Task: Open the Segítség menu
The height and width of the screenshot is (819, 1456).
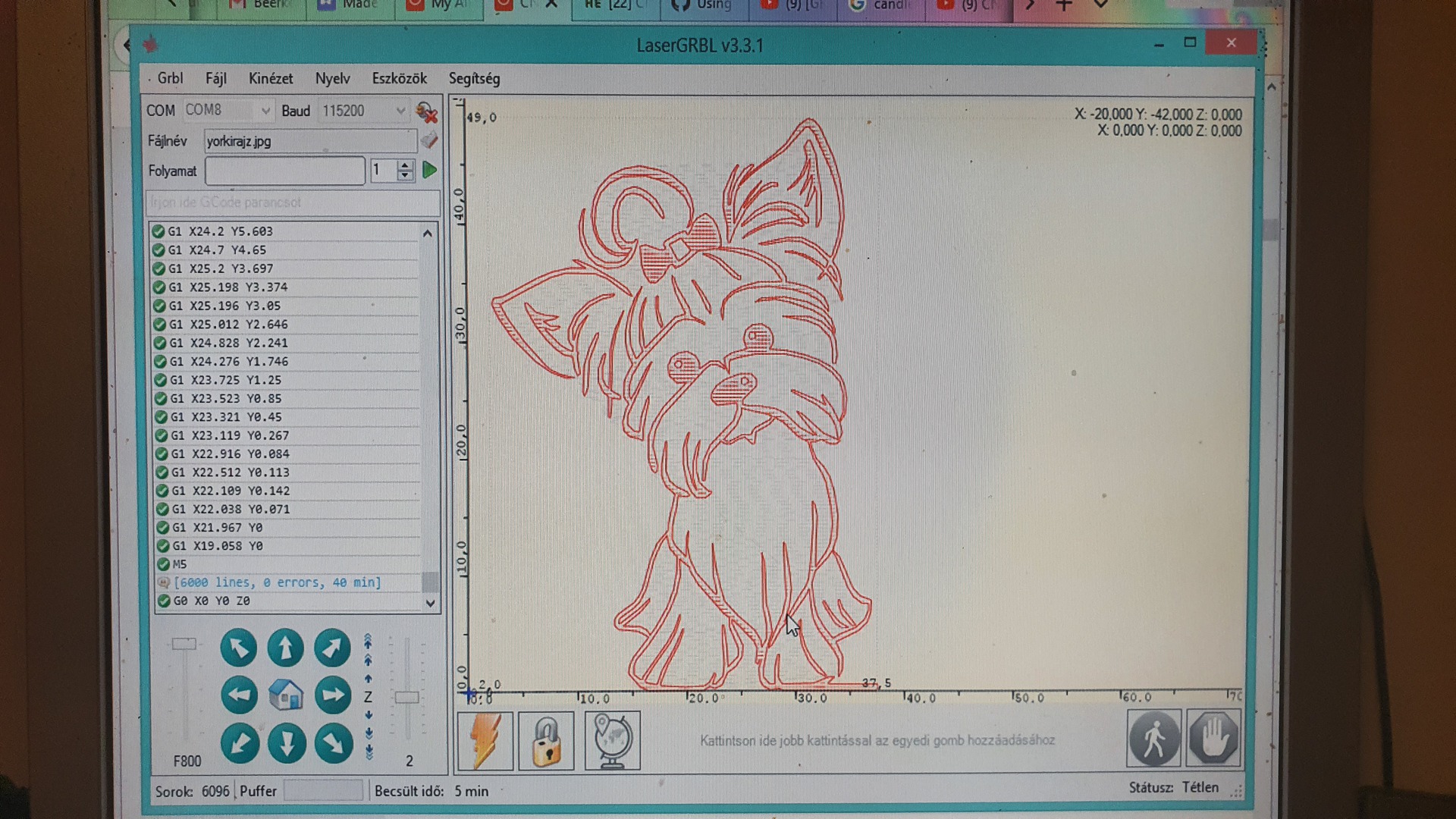Action: click(x=474, y=78)
